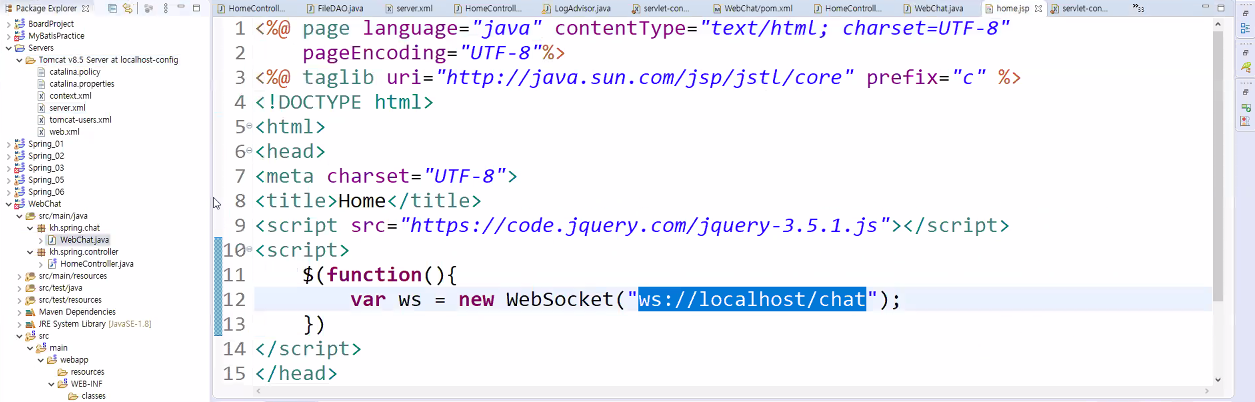
Task: Select src/test/resources folder
Action: [x=63, y=300]
